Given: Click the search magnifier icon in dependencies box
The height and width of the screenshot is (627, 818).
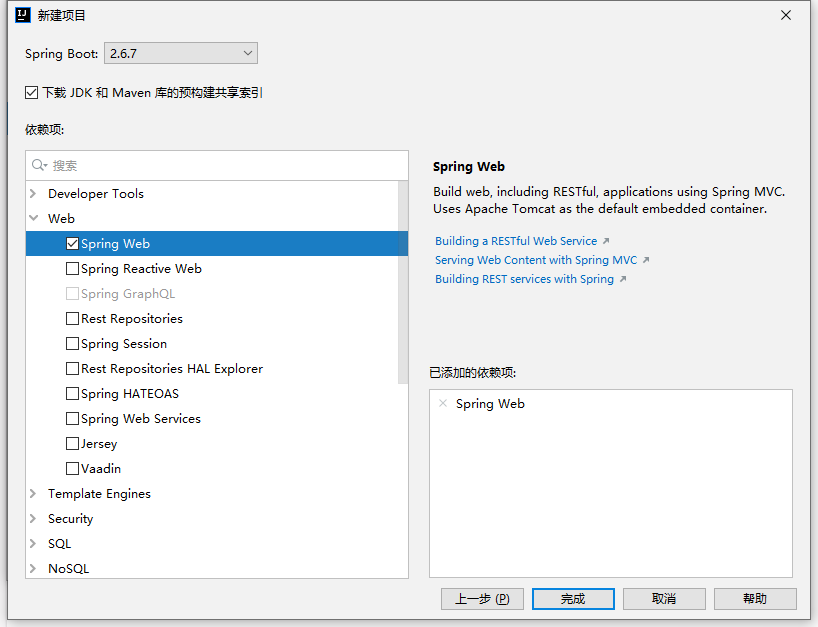Looking at the screenshot, I should pyautogui.click(x=39, y=165).
